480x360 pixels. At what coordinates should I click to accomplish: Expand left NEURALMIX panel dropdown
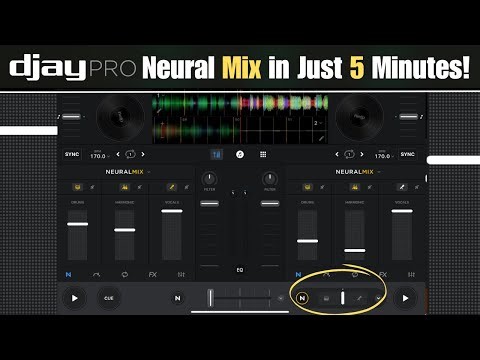pos(149,172)
